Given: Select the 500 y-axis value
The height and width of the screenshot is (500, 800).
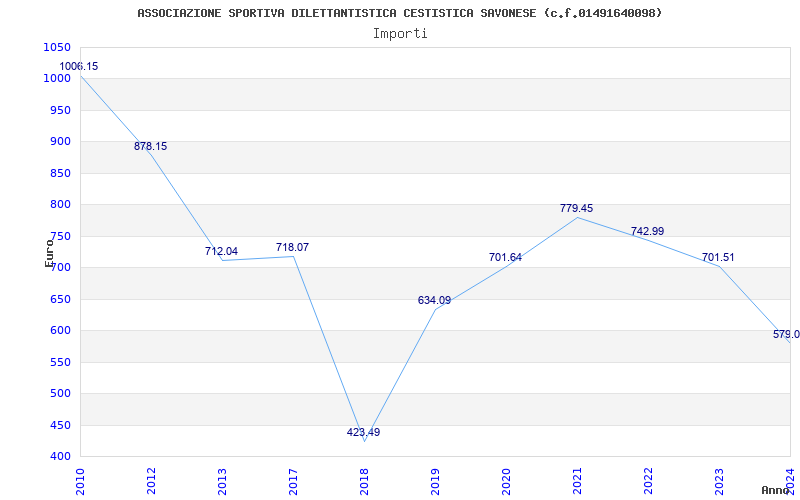Looking at the screenshot, I should point(60,394).
